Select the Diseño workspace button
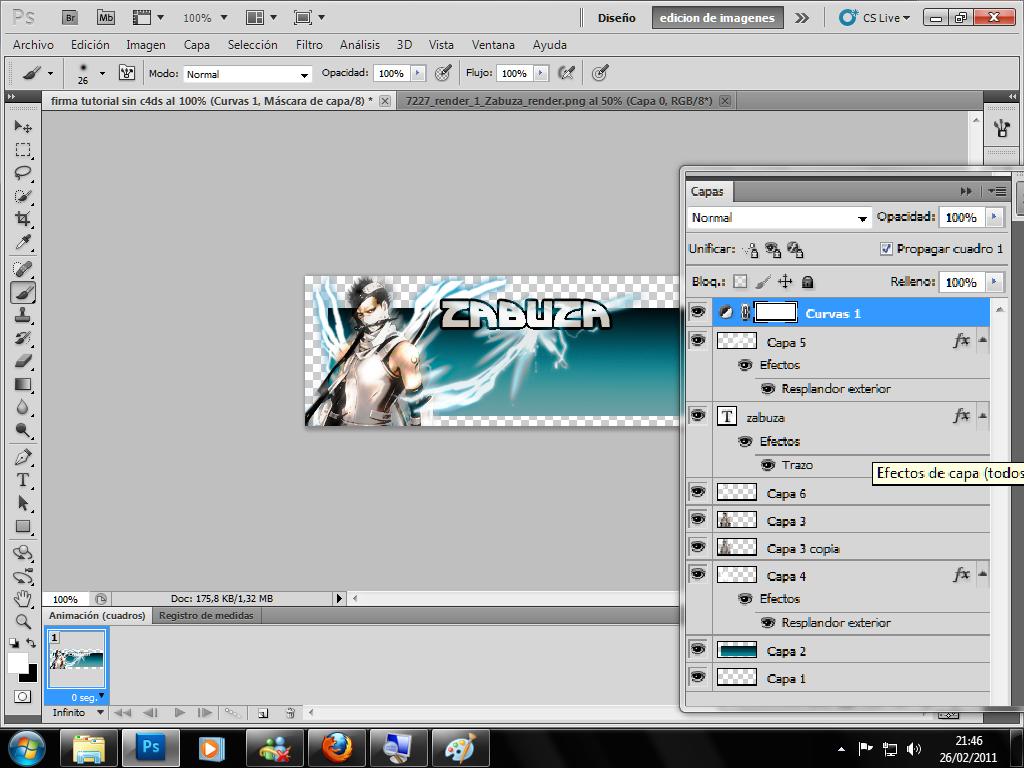 point(616,18)
